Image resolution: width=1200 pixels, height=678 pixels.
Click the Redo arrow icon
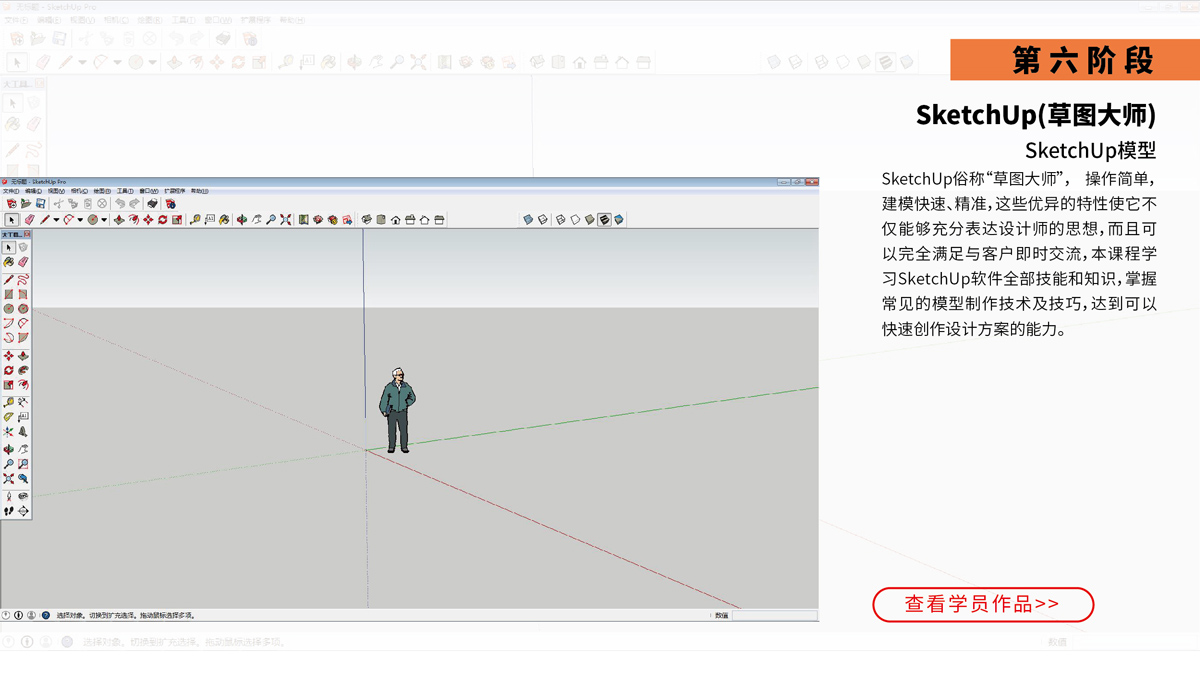tap(135, 203)
